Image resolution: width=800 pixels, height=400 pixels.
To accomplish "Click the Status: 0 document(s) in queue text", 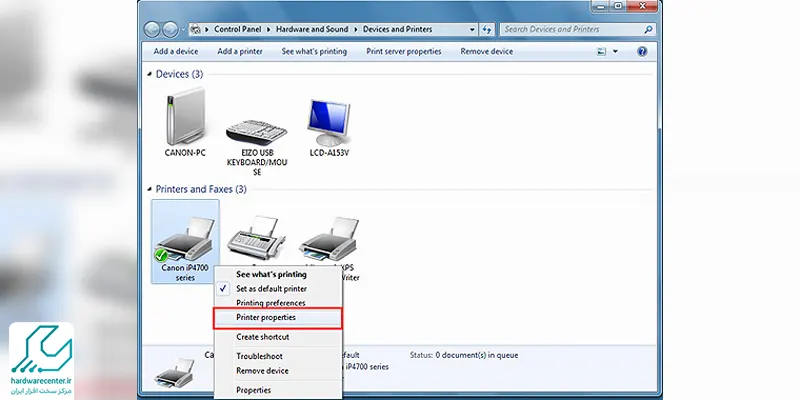I will 464,355.
